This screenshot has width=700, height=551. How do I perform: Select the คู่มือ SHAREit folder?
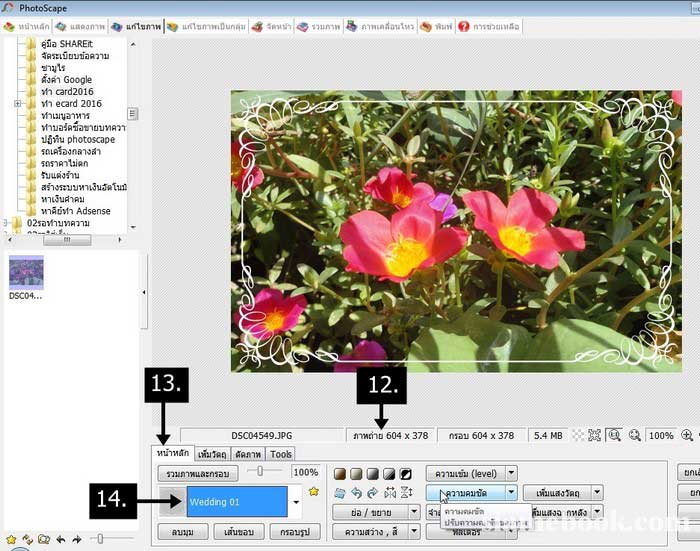[67, 44]
